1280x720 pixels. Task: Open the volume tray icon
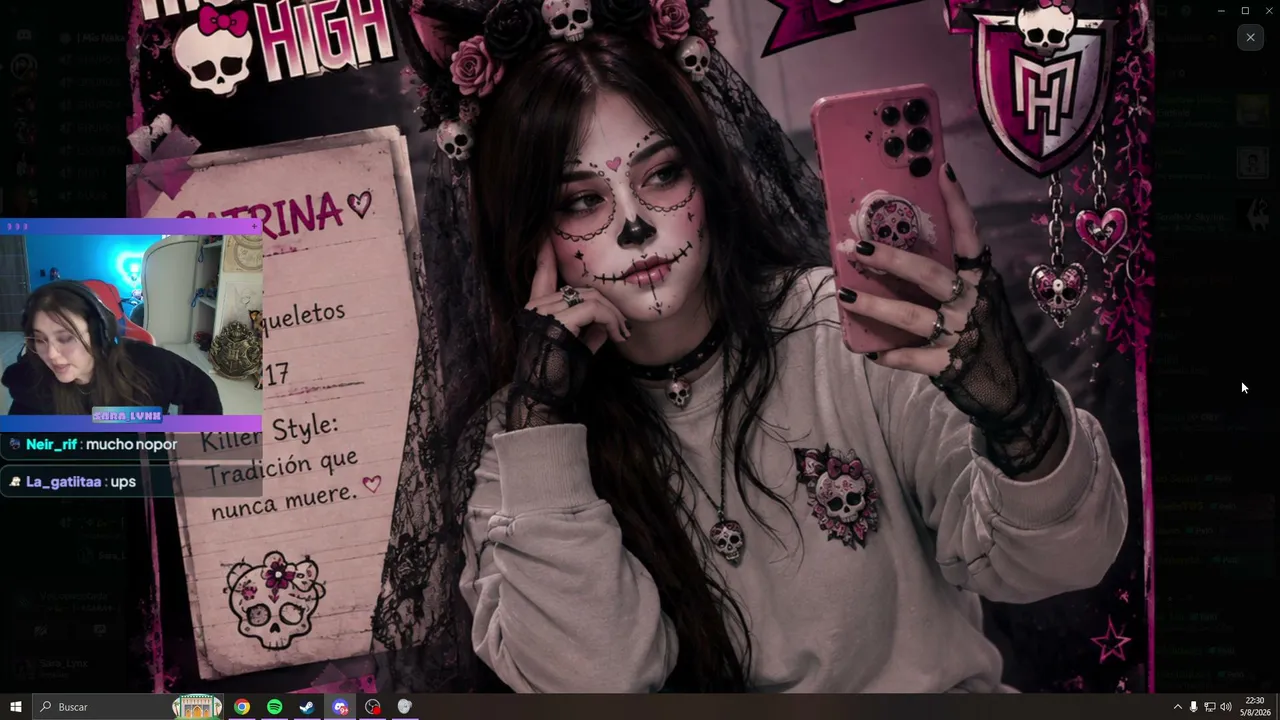tap(1226, 707)
